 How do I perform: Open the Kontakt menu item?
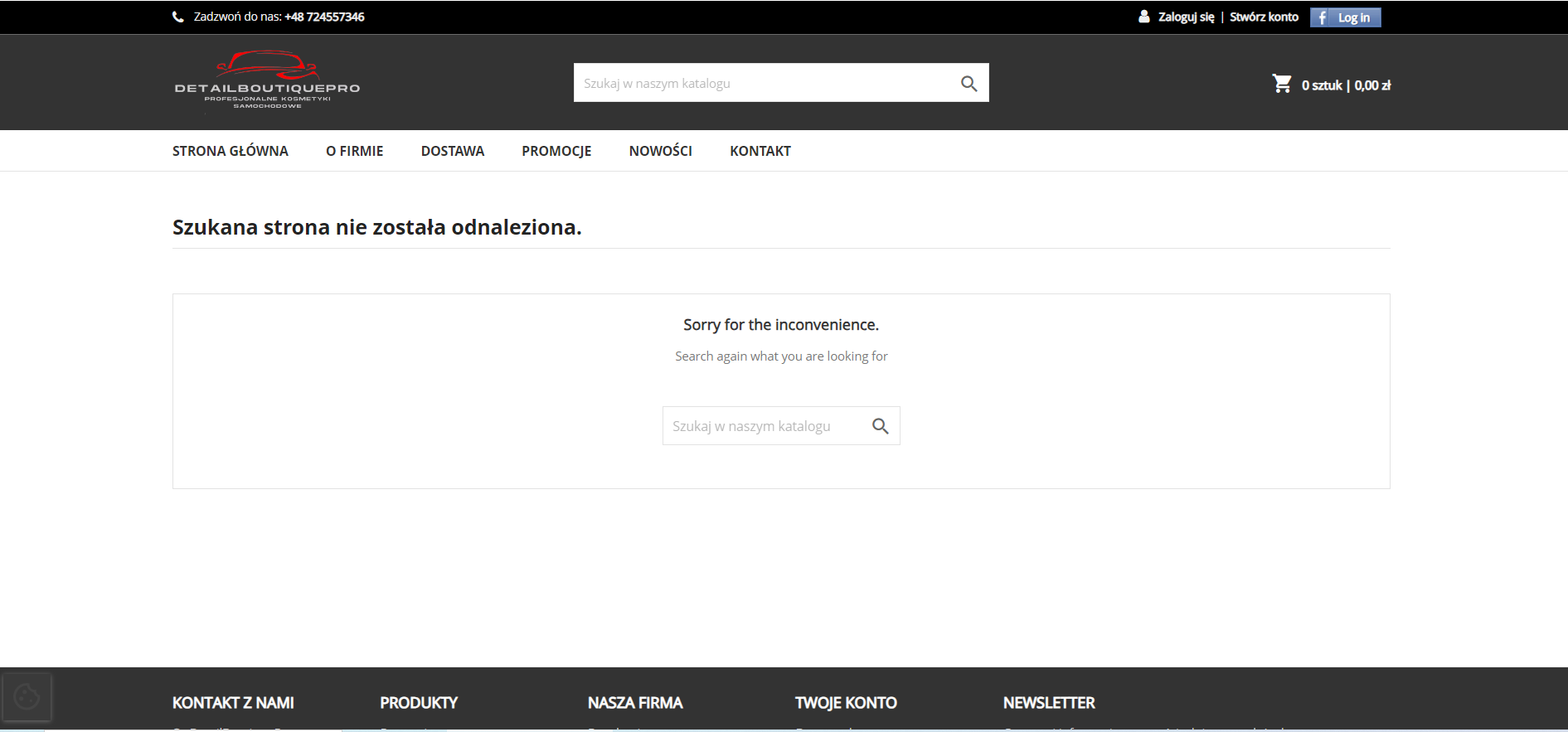760,151
